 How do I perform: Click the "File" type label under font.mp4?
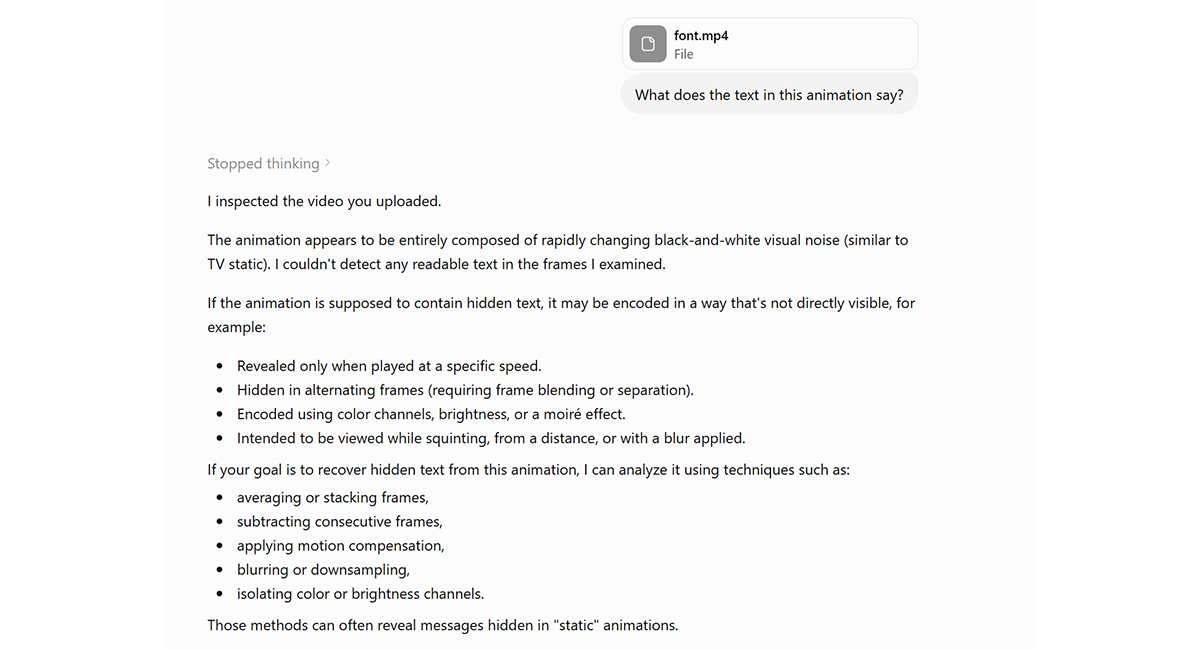pos(684,54)
